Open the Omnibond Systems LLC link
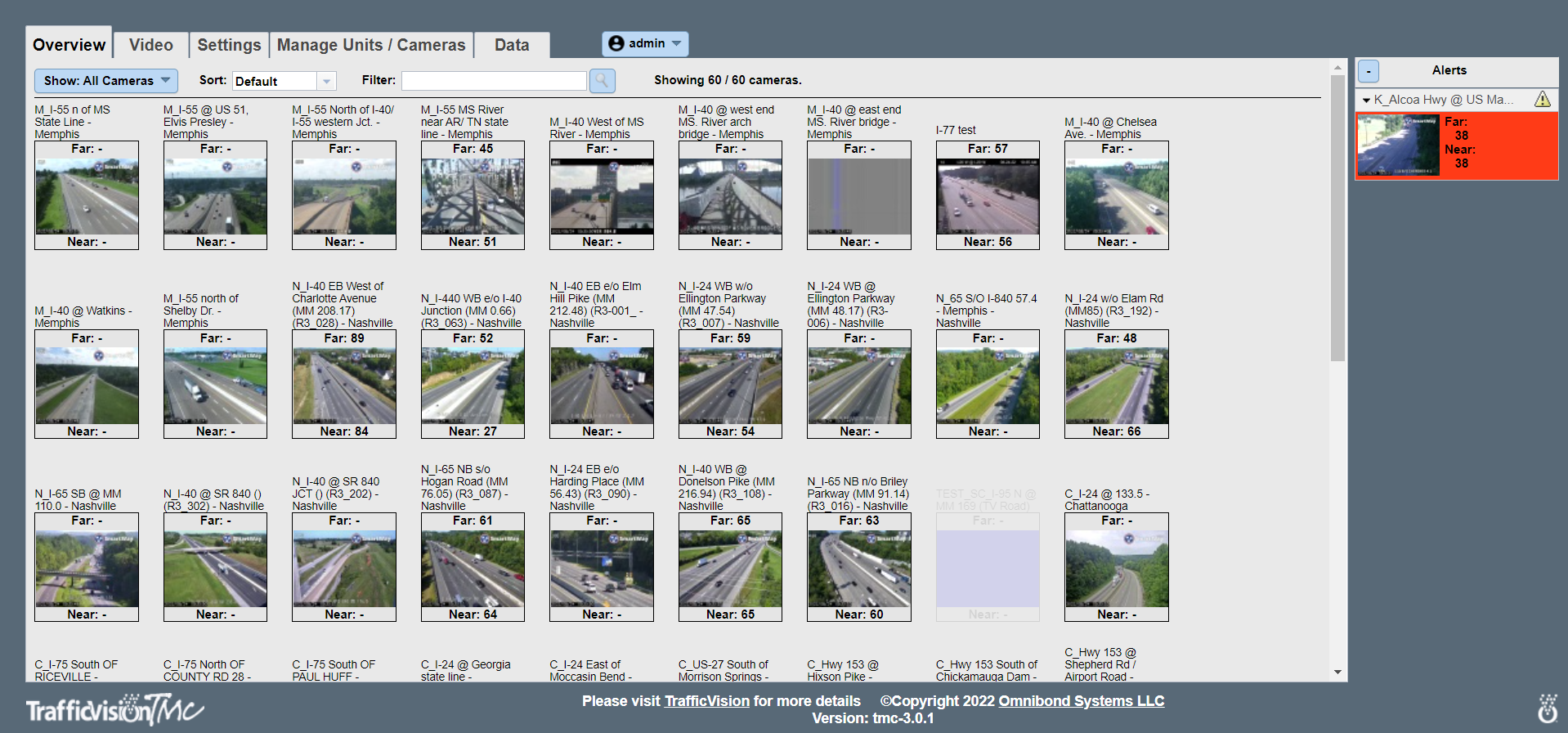The height and width of the screenshot is (733, 1568). tap(1081, 701)
